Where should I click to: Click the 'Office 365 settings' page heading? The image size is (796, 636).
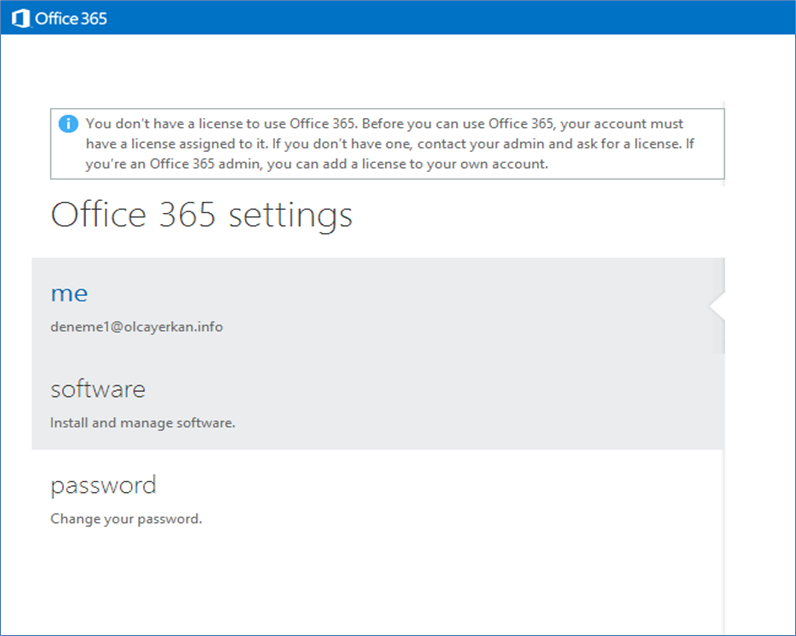coord(202,215)
